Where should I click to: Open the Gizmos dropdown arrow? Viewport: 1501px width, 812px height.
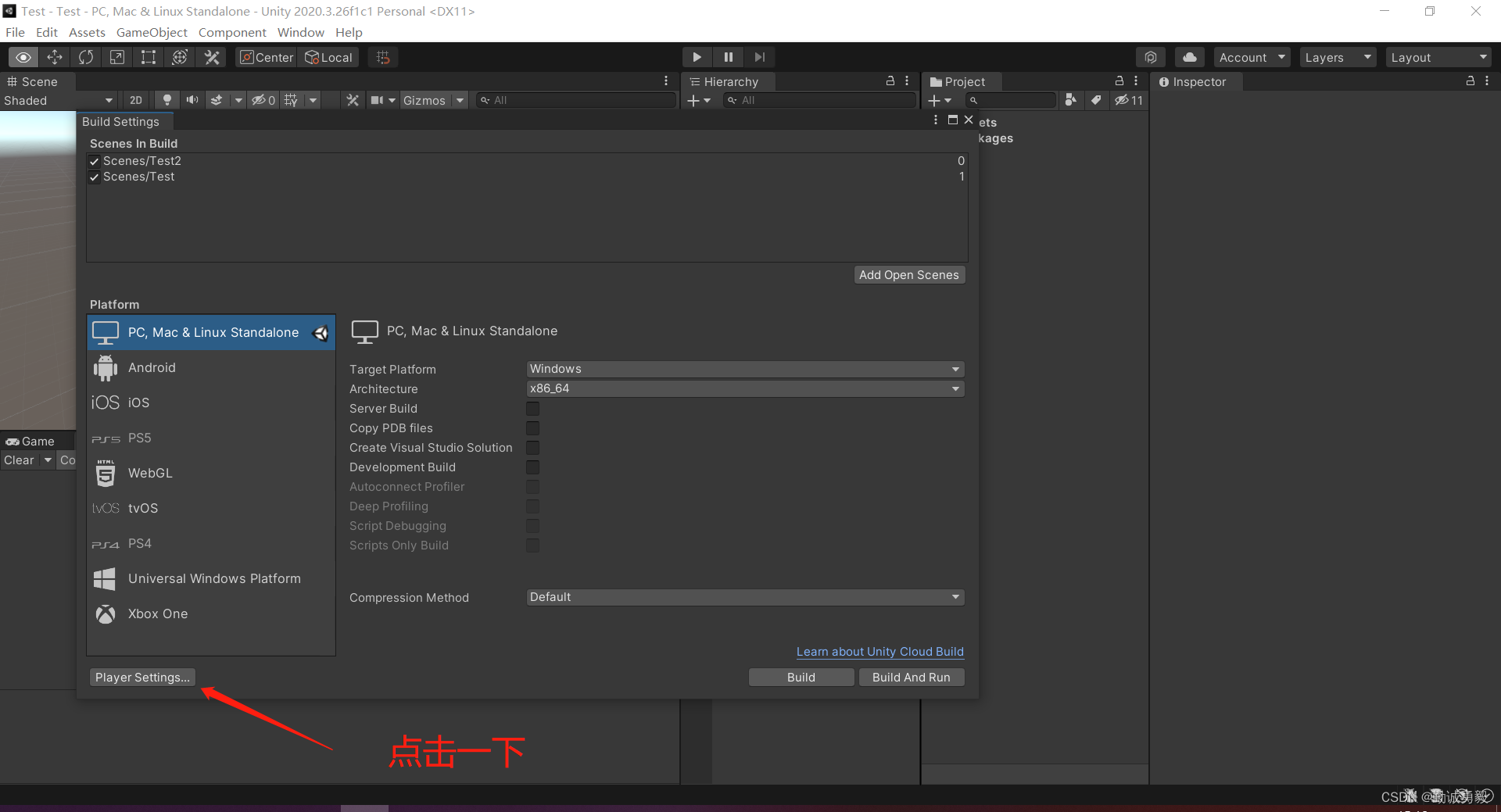click(x=460, y=100)
